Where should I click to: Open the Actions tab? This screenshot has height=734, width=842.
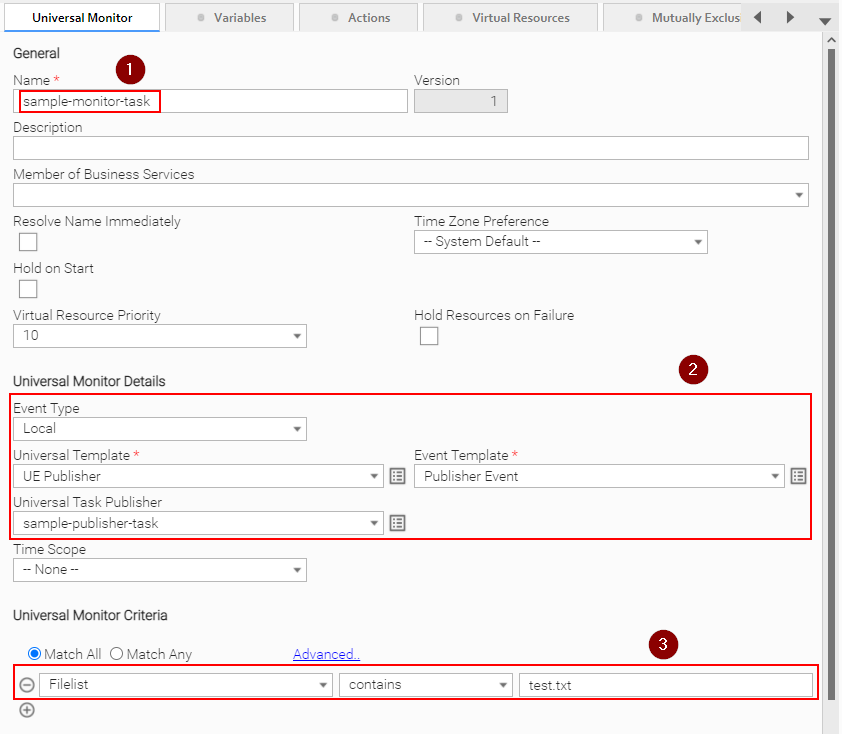pos(359,18)
